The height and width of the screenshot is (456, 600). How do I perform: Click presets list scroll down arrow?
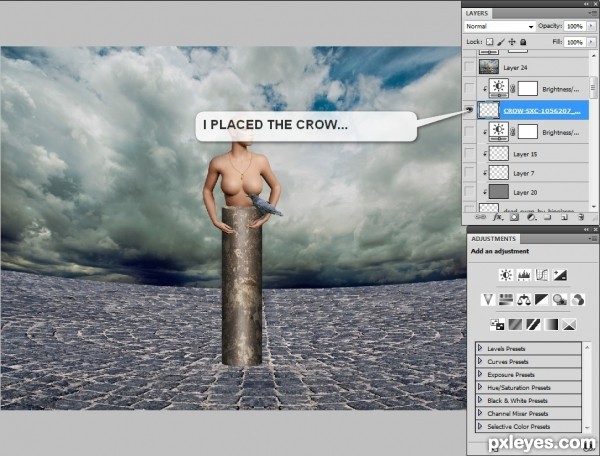(586, 428)
